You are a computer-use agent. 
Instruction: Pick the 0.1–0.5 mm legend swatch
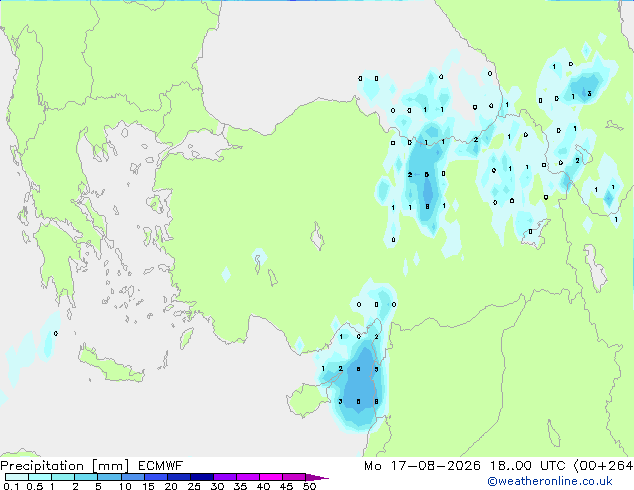pyautogui.click(x=17, y=477)
